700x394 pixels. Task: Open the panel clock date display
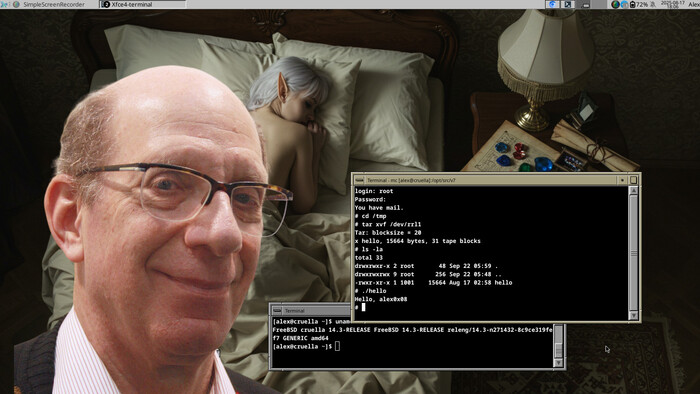(x=672, y=4)
